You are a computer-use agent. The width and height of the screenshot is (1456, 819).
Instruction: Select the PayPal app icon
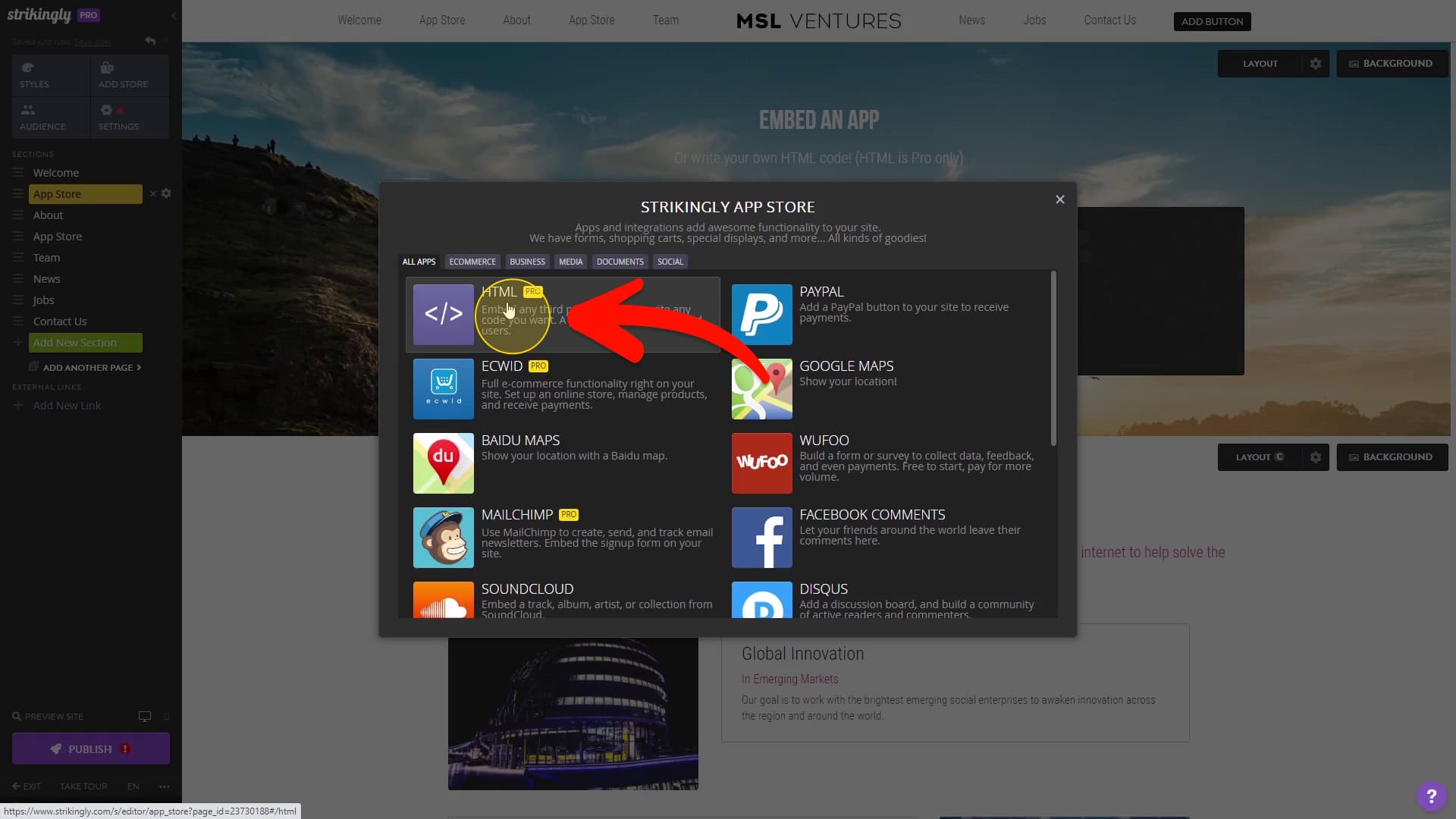[761, 315]
